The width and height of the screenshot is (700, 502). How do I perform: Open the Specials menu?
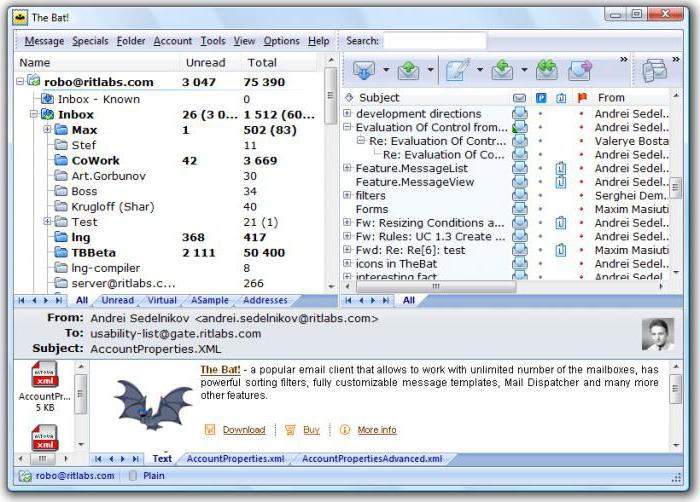[90, 41]
